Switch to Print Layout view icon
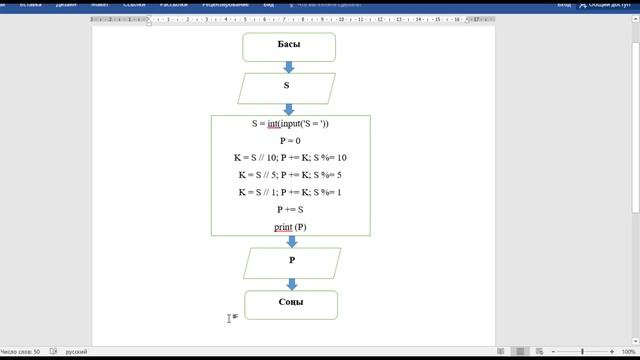Image resolution: width=640 pixels, height=360 pixels. click(520, 351)
